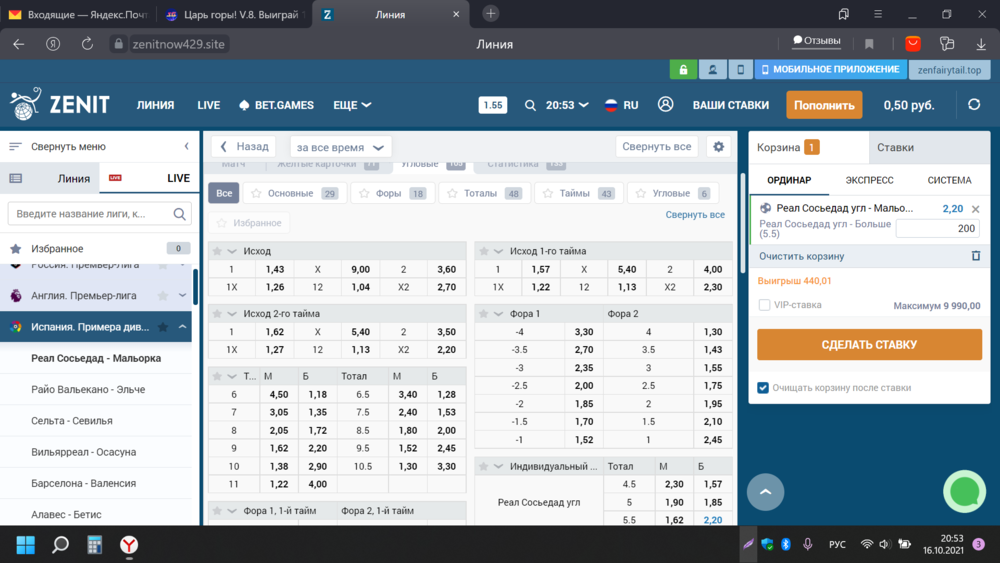1000x563 pixels.
Task: Open the за все время dropdown
Action: [341, 147]
